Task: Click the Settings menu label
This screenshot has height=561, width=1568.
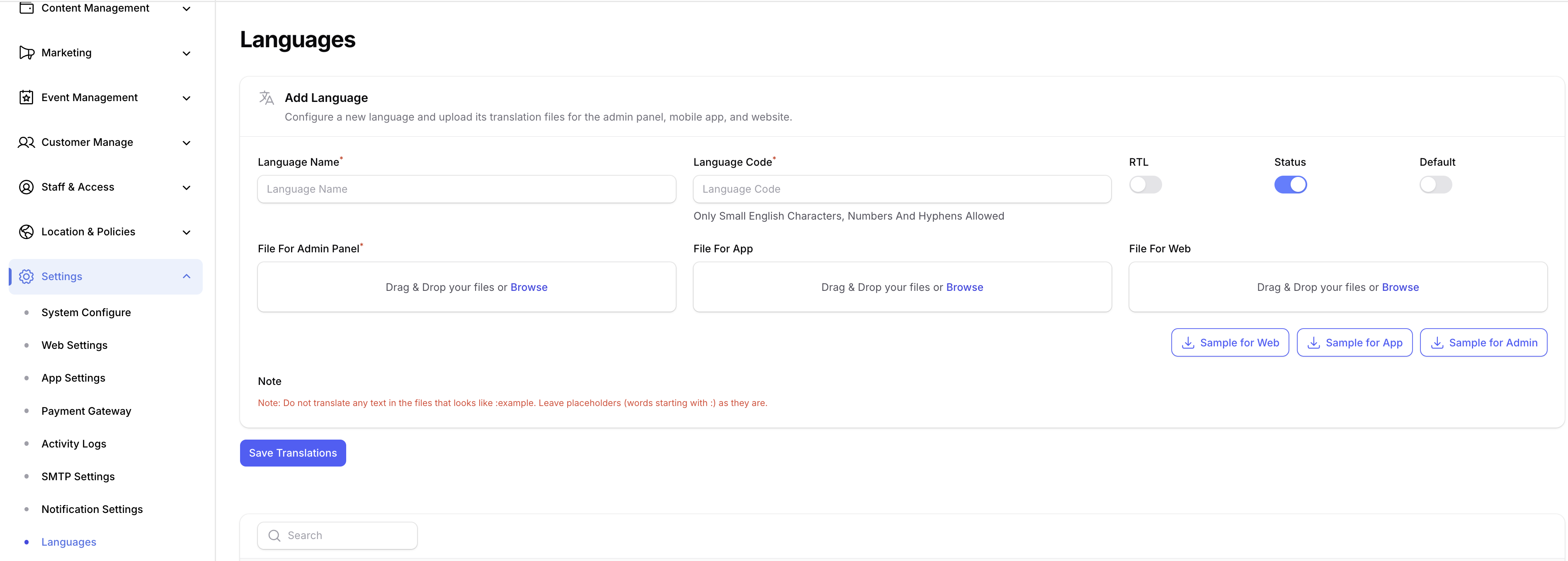Action: [61, 276]
